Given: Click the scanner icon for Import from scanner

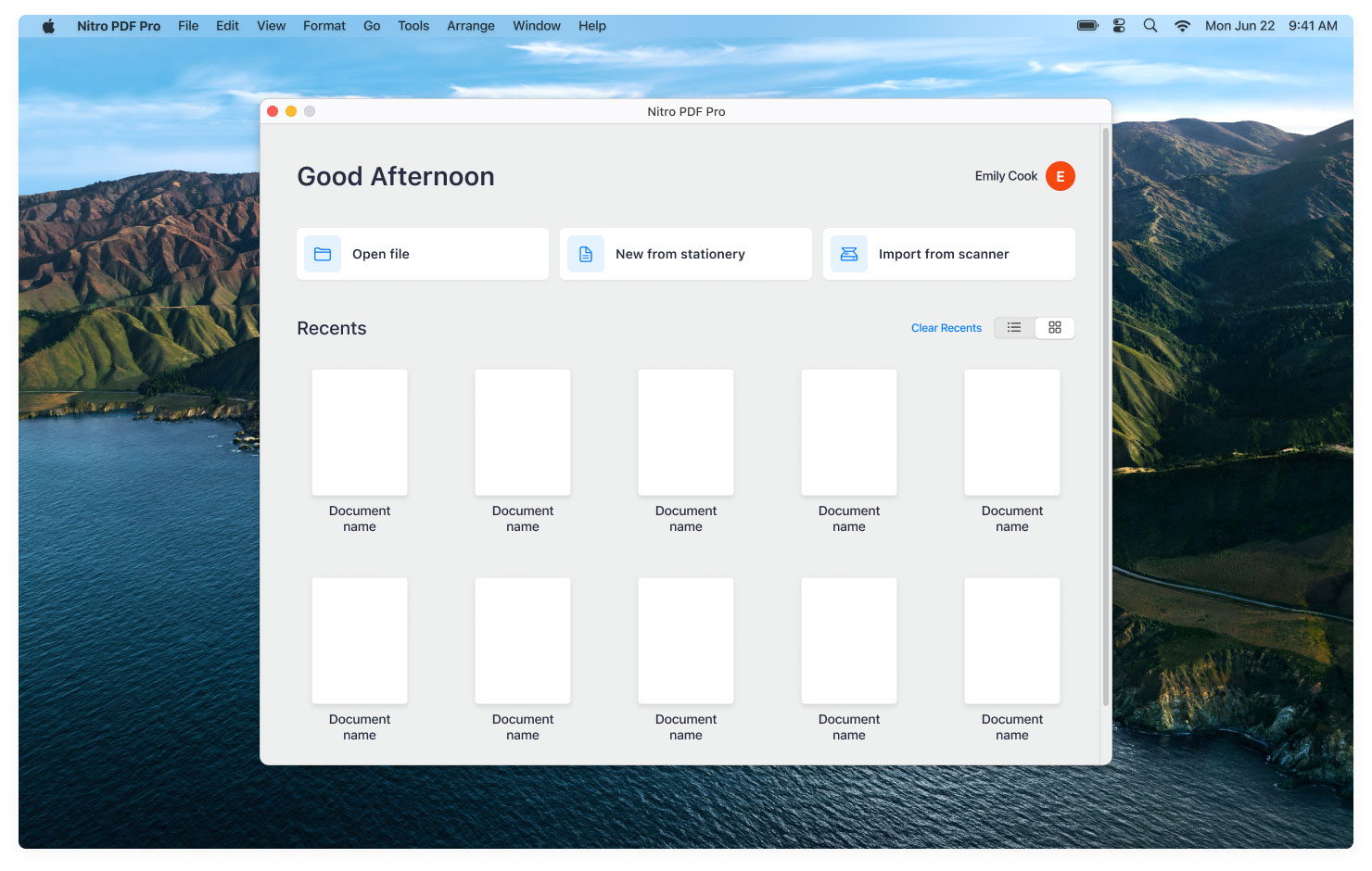Looking at the screenshot, I should [x=849, y=254].
